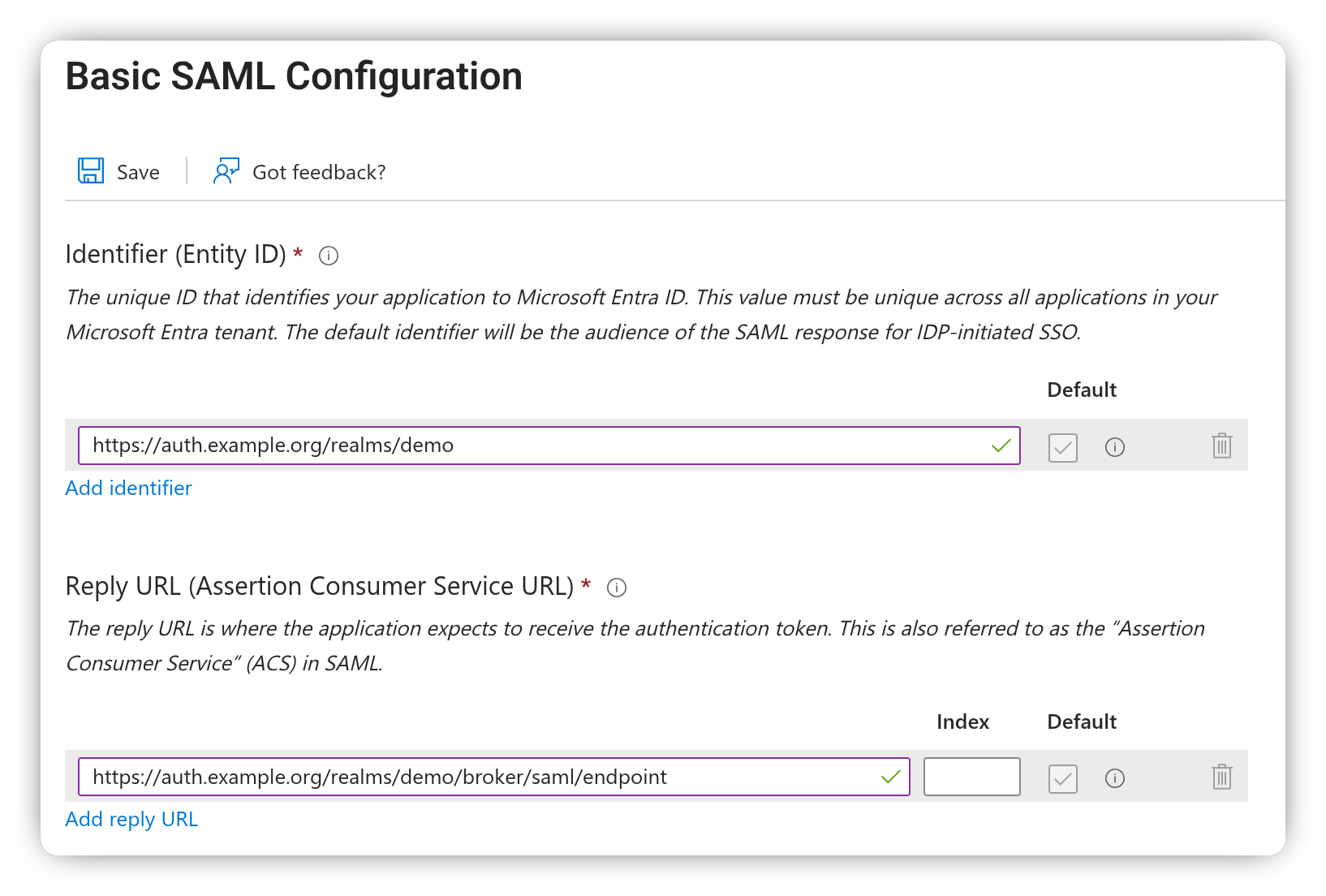1326x896 pixels.
Task: Show info for Identifier (Entity ID) heading
Action: tap(329, 256)
